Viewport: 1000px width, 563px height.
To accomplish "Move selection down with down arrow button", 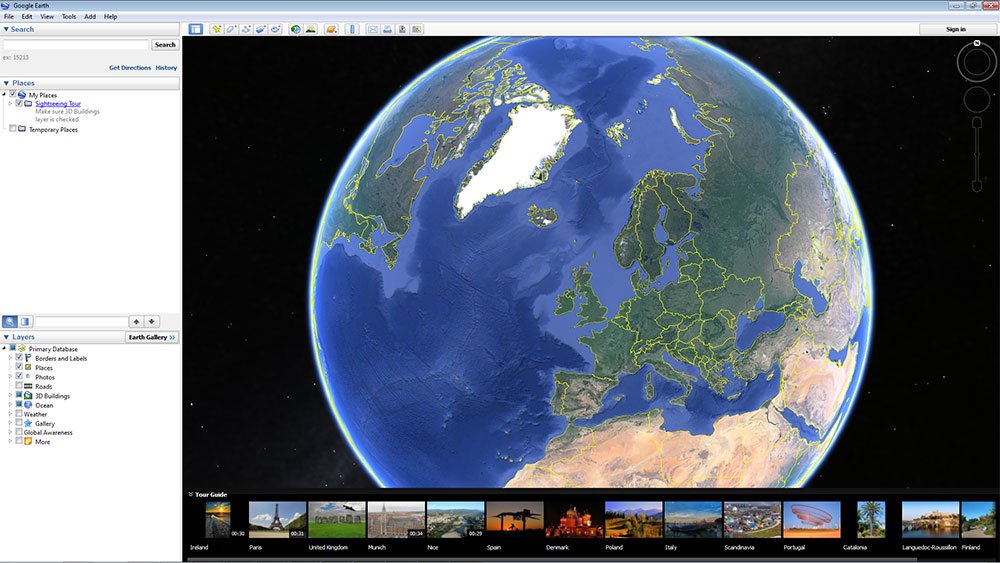I will [x=151, y=321].
